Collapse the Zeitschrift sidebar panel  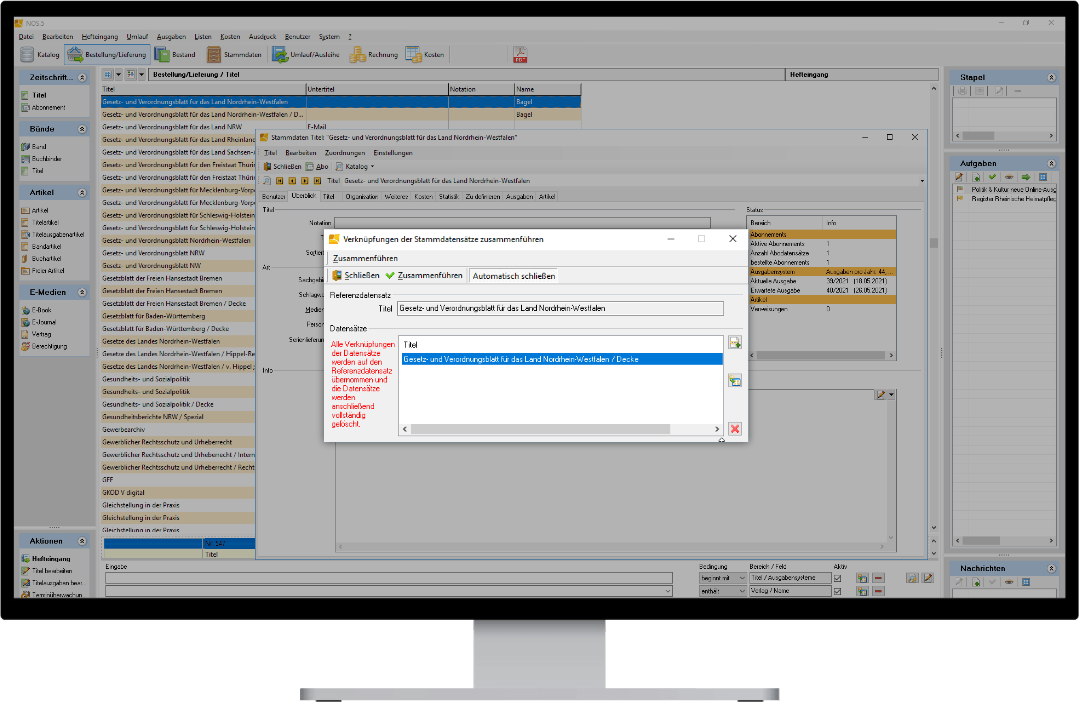pyautogui.click(x=82, y=78)
